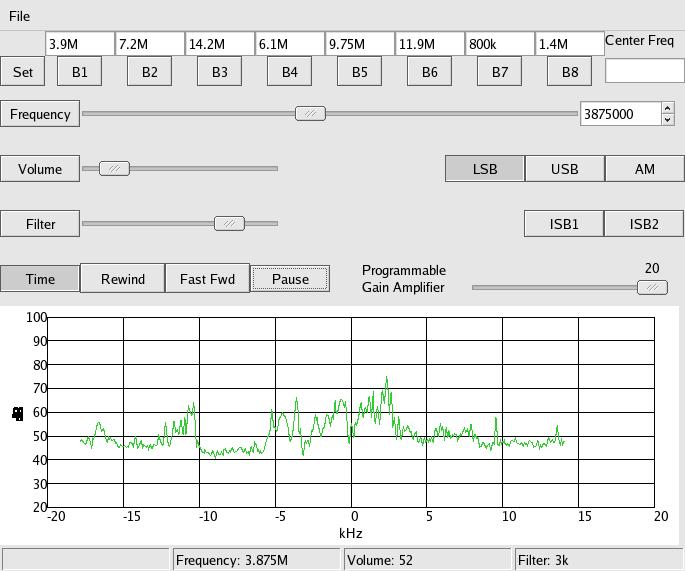Click the 11.9M preset field
Image resolution: width=685 pixels, height=571 pixels.
point(430,44)
